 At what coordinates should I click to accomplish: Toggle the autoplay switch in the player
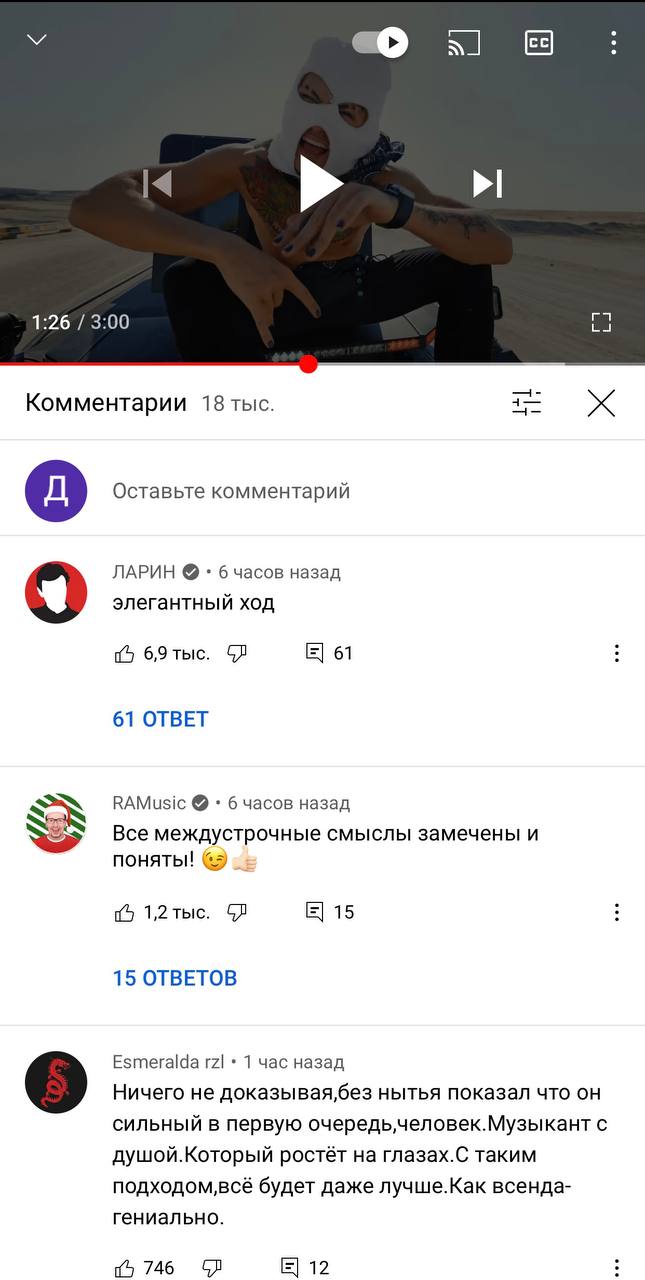[x=380, y=43]
